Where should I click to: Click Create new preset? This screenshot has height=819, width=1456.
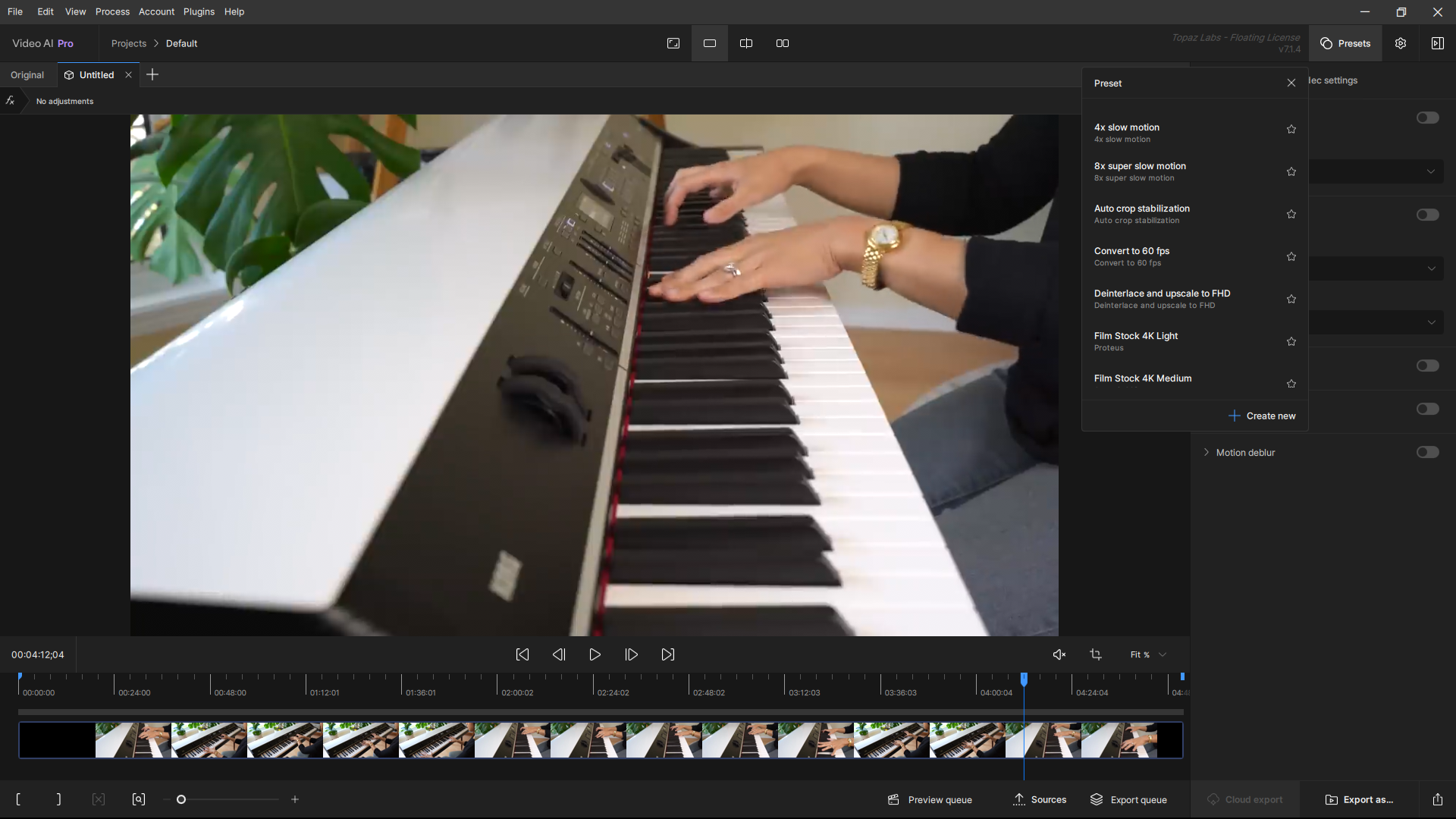1262,416
